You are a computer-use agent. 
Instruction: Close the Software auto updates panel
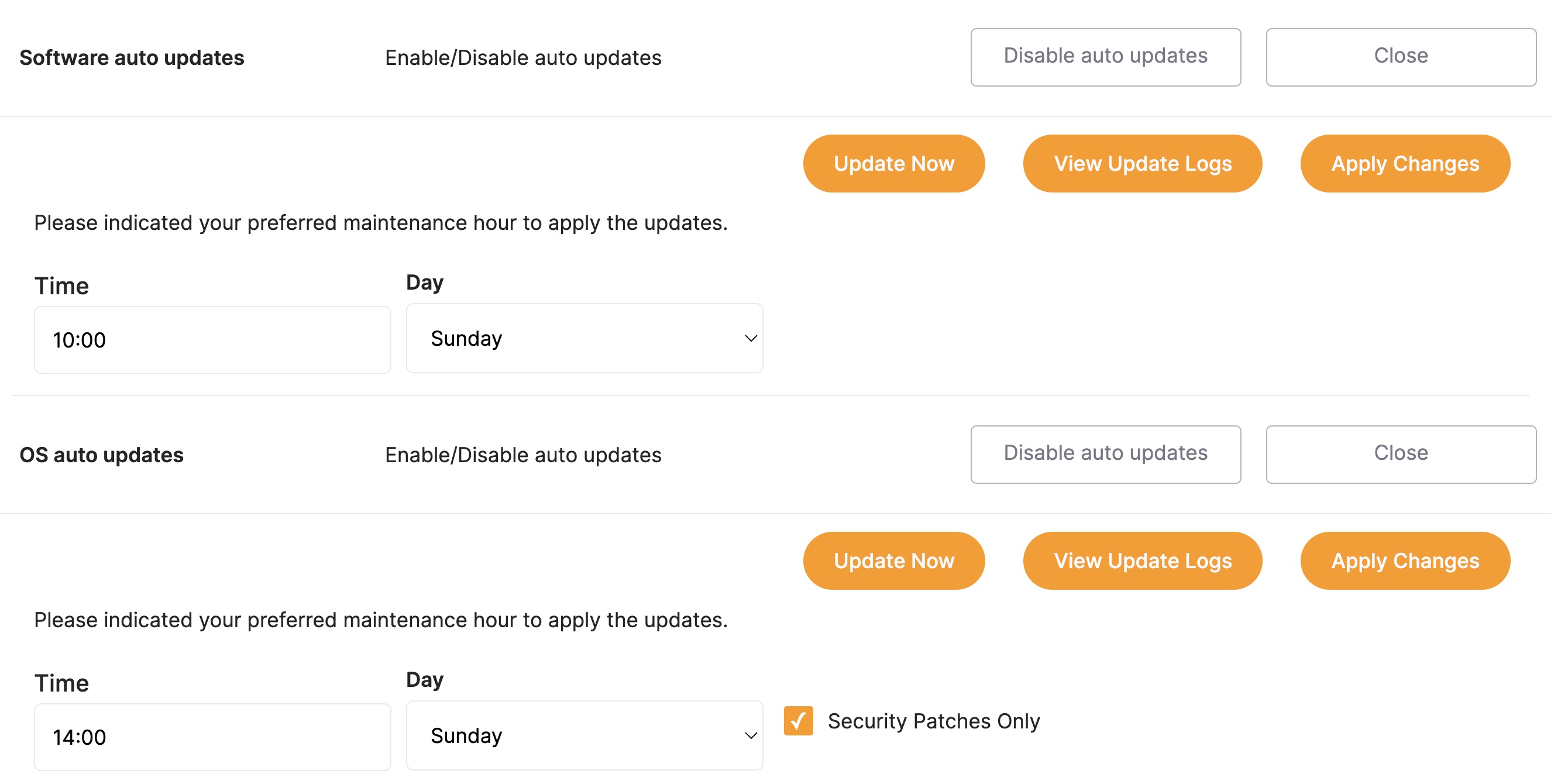1400,56
